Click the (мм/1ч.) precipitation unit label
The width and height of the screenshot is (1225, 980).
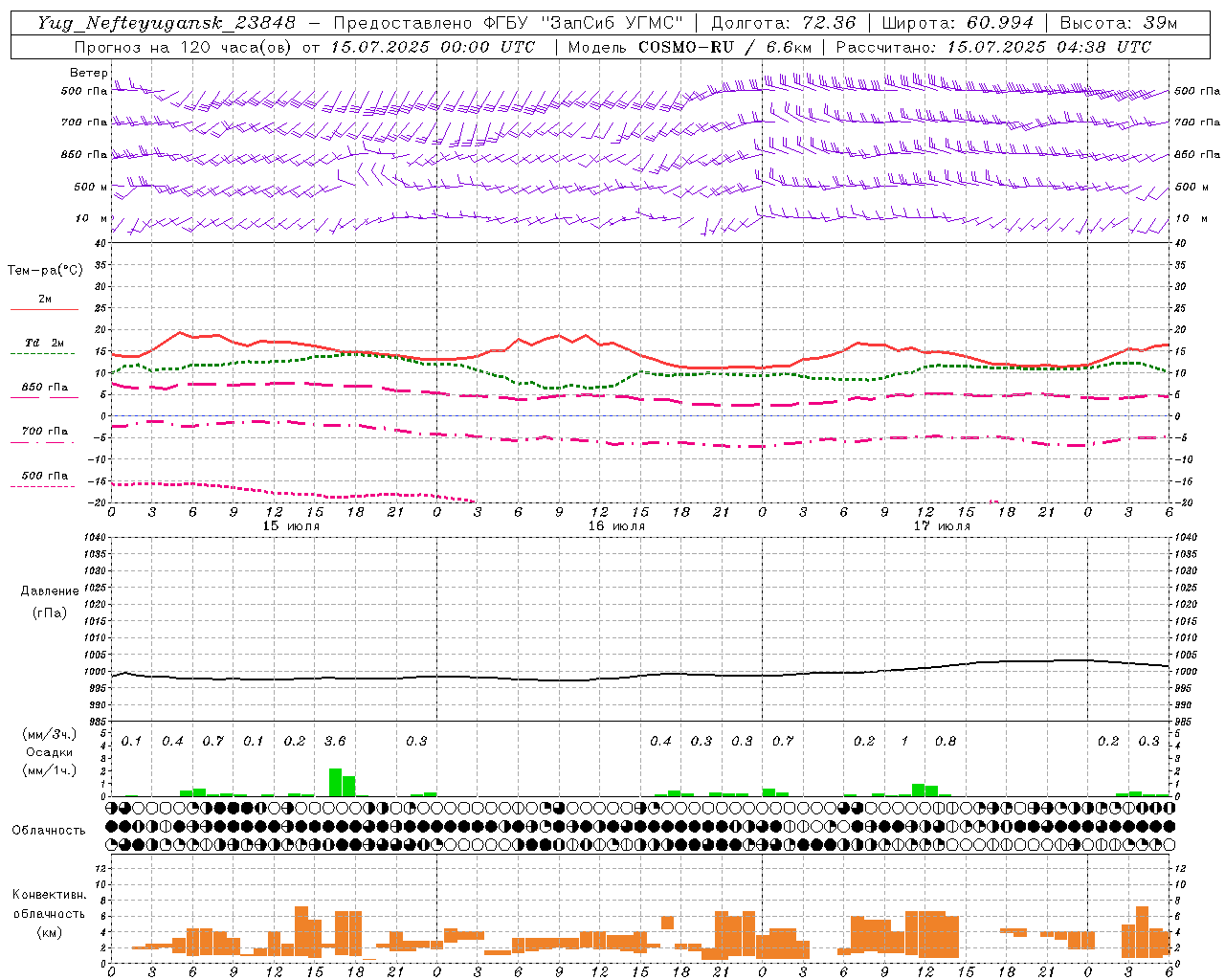(50, 770)
